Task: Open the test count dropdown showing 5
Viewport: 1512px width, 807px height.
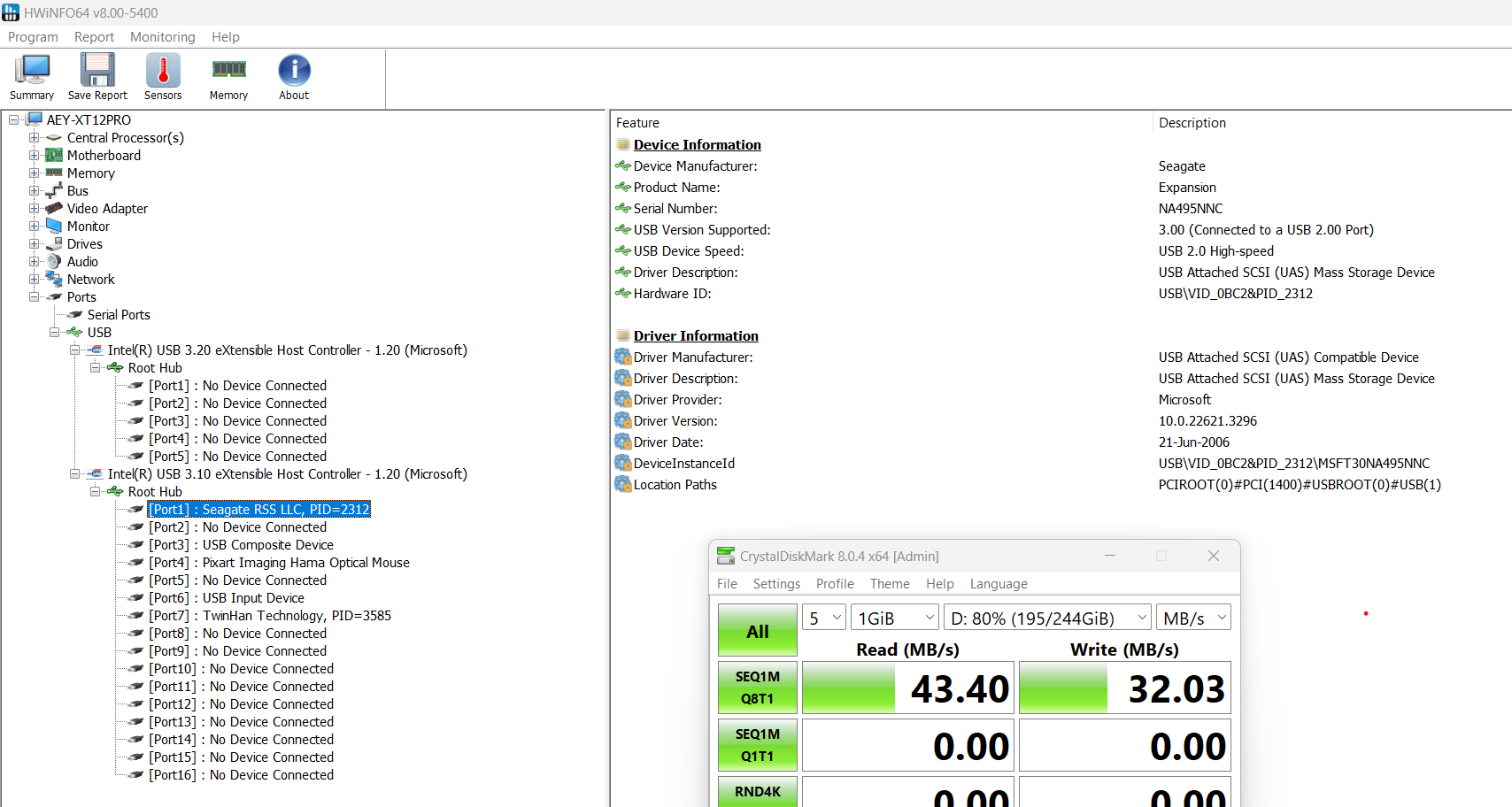Action: tap(824, 618)
